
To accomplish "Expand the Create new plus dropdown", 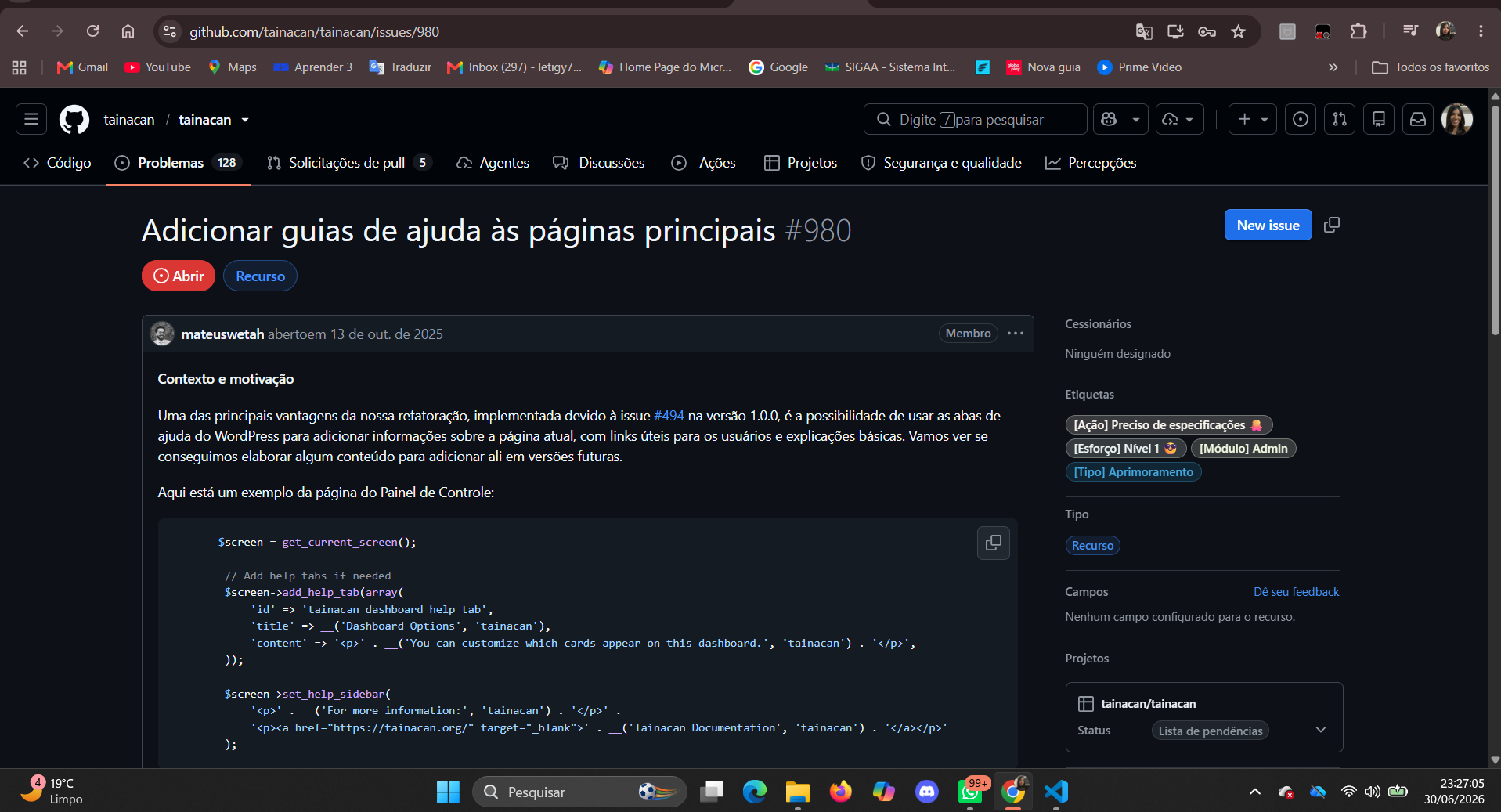I will 1253,119.
